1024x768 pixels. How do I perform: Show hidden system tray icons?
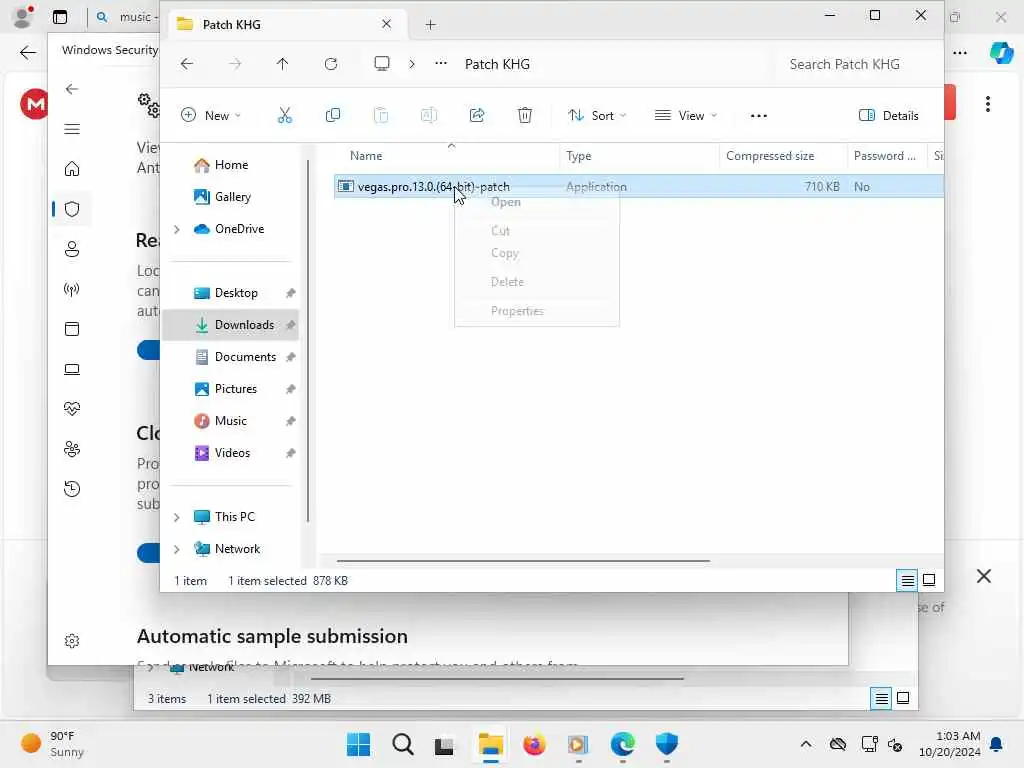coord(806,744)
